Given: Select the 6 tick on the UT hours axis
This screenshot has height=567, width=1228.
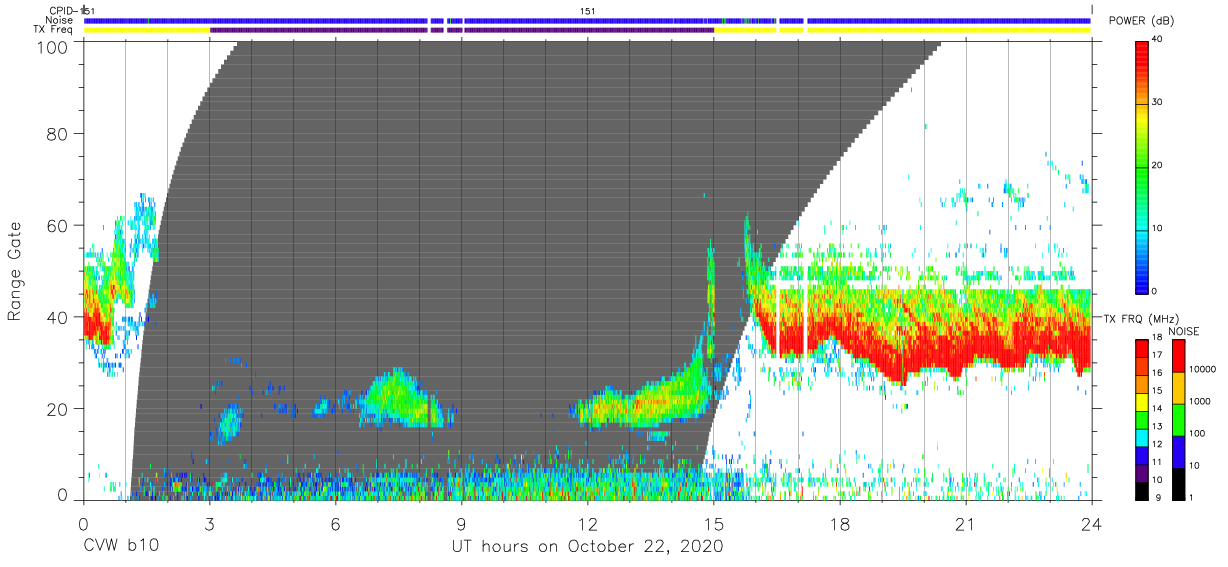Looking at the screenshot, I should point(335,523).
